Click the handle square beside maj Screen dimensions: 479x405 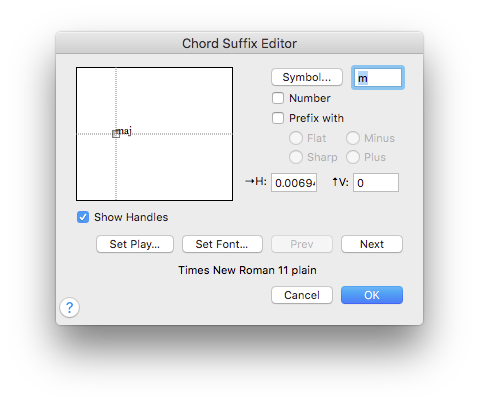coord(116,134)
